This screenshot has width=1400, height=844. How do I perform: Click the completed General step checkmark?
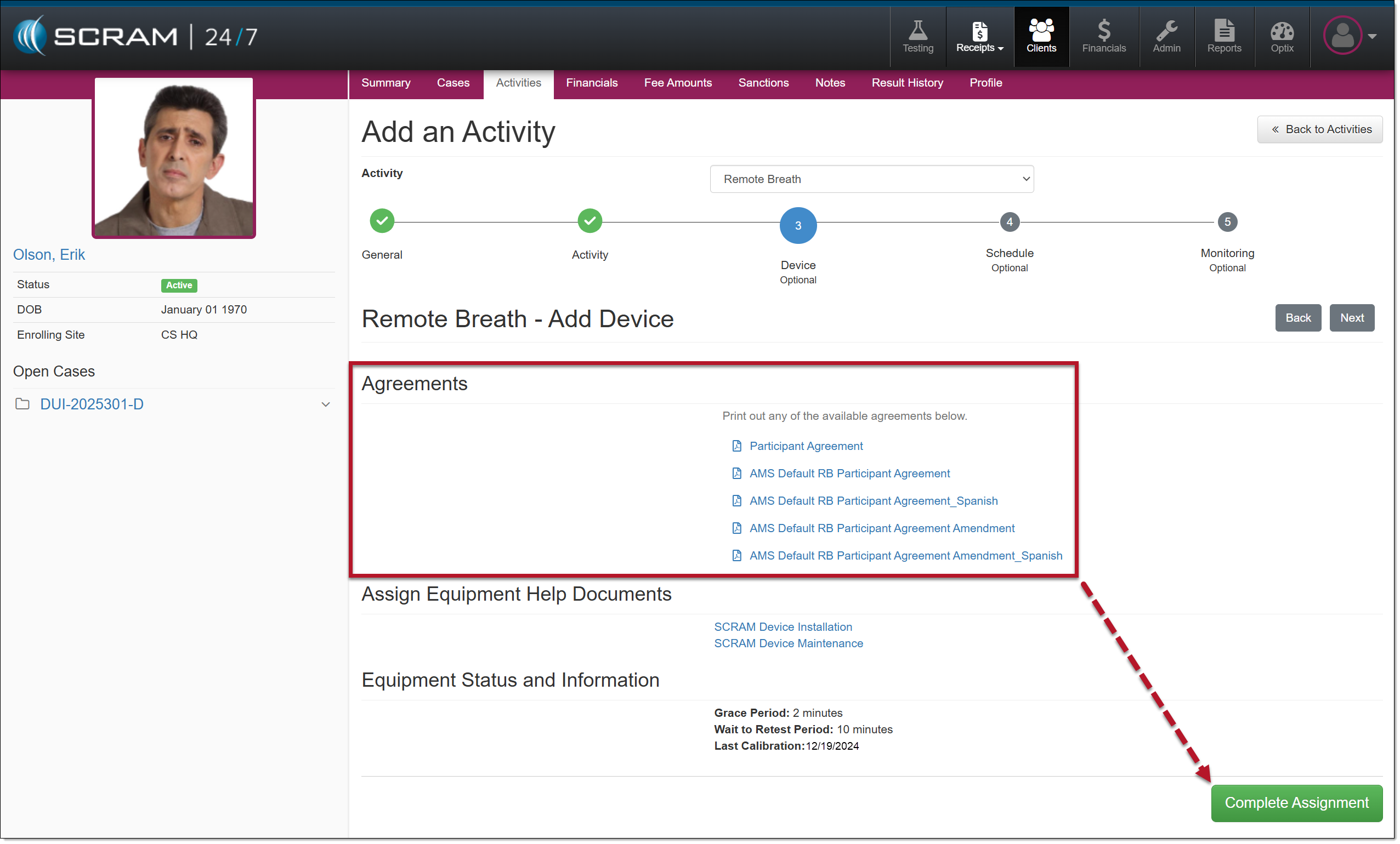382,221
